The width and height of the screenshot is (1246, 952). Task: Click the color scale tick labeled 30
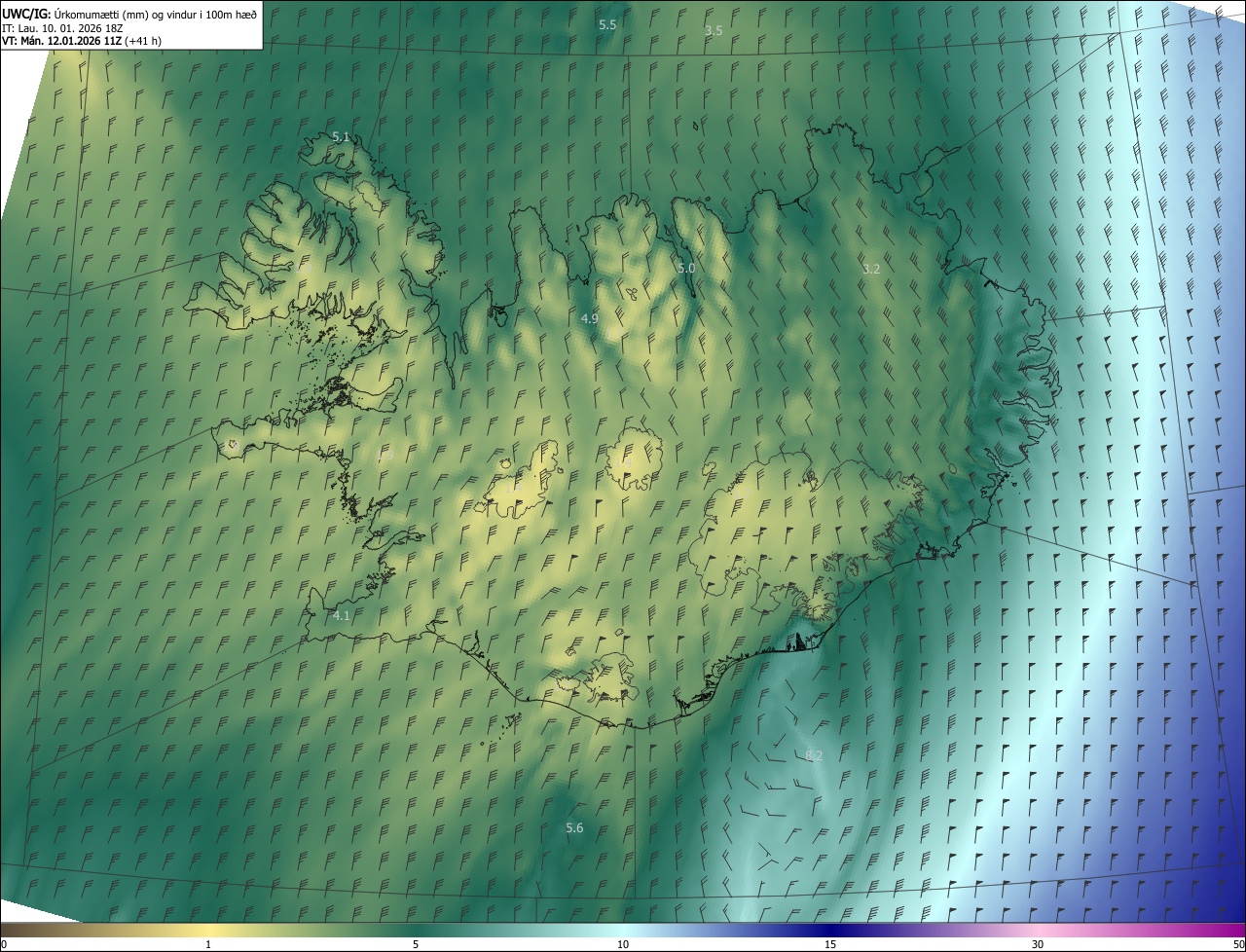tap(1038, 944)
